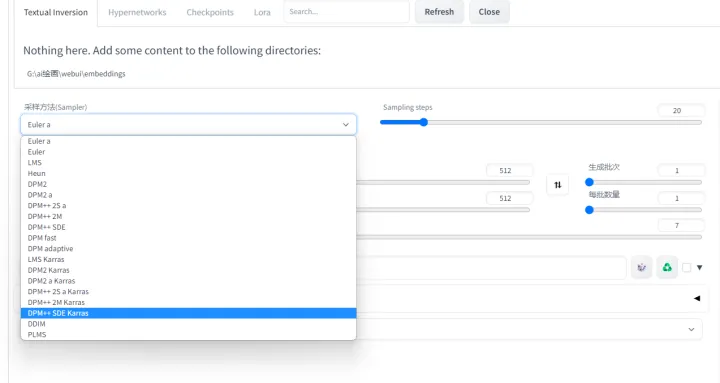
Task: Choose DPM++ SDE Karras from the sampler list
Action: 188,313
